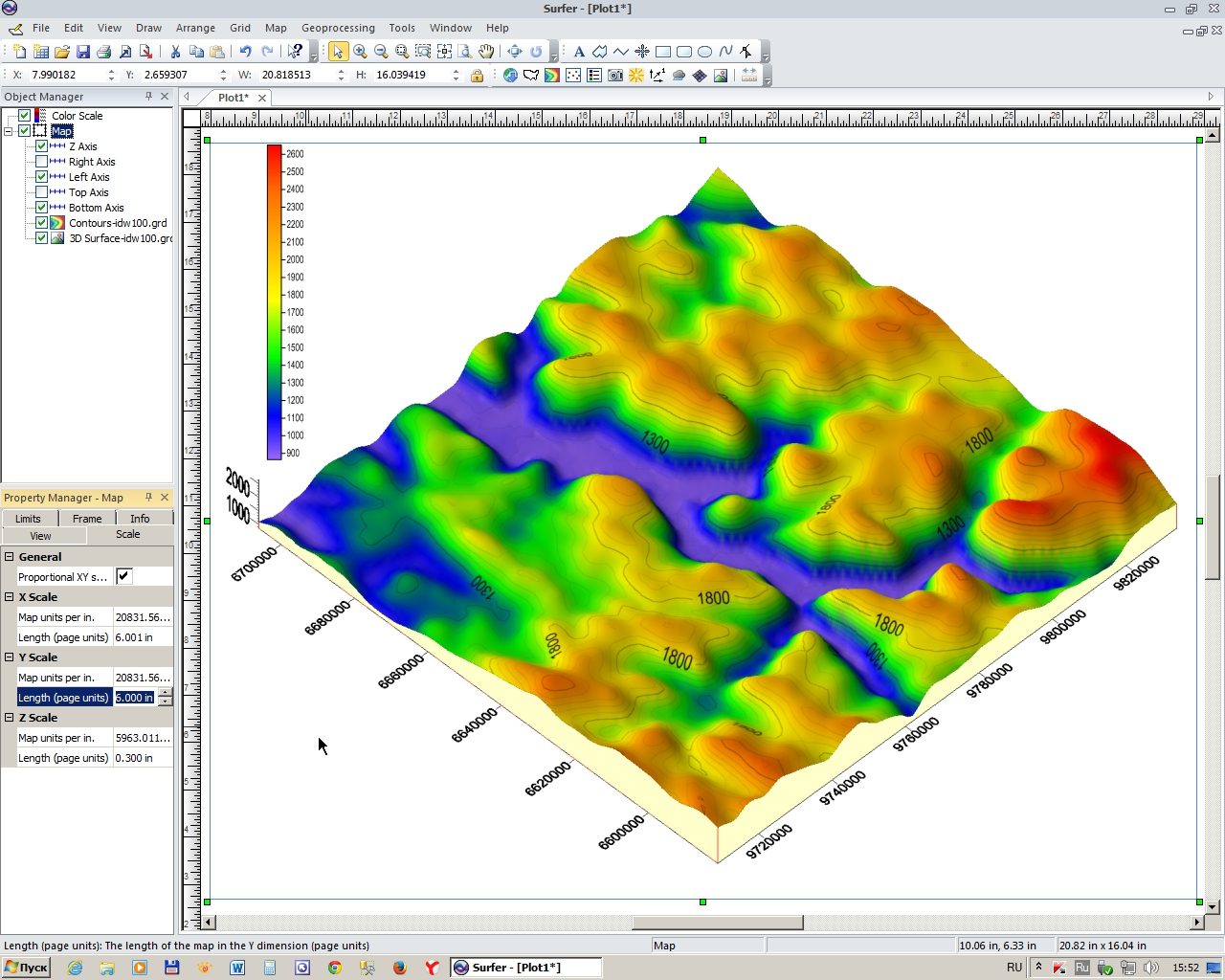Select the Ellipse drawing tool
The image size is (1225, 980).
[705, 52]
